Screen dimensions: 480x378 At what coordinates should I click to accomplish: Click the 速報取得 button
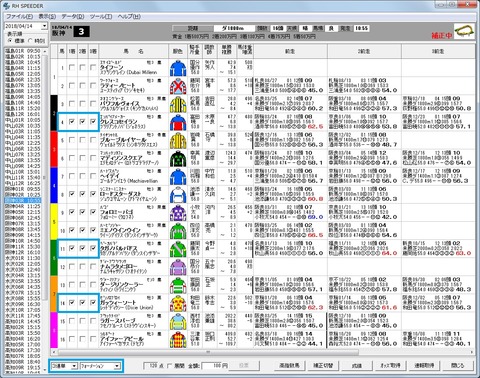pos(424,365)
